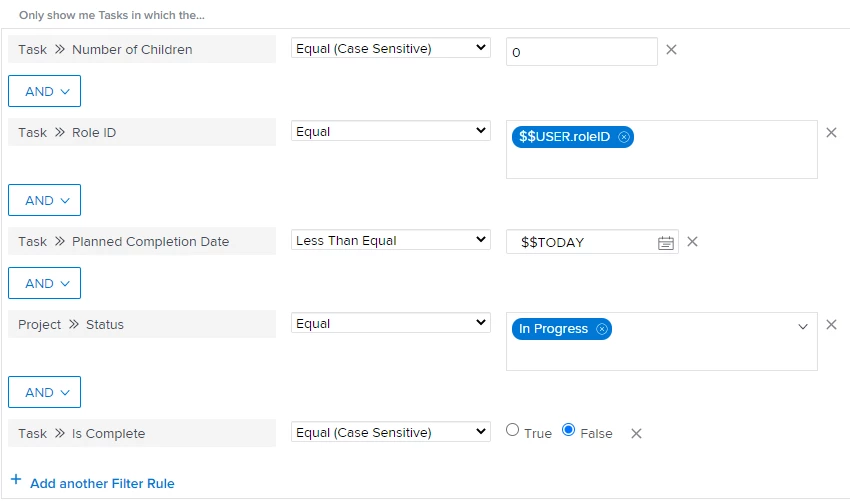Remove the $$USER.roleID tag

click(624, 137)
